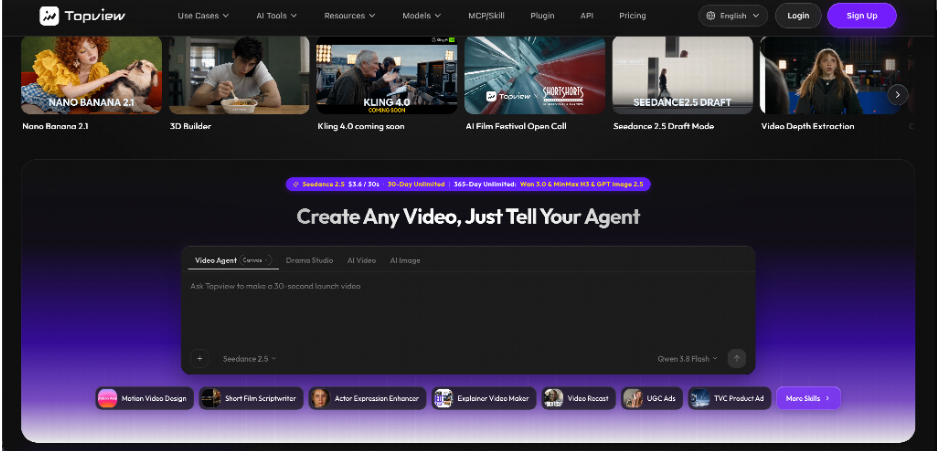
Task: Open the Seedance 2.5 model dropdown
Action: pyautogui.click(x=249, y=359)
